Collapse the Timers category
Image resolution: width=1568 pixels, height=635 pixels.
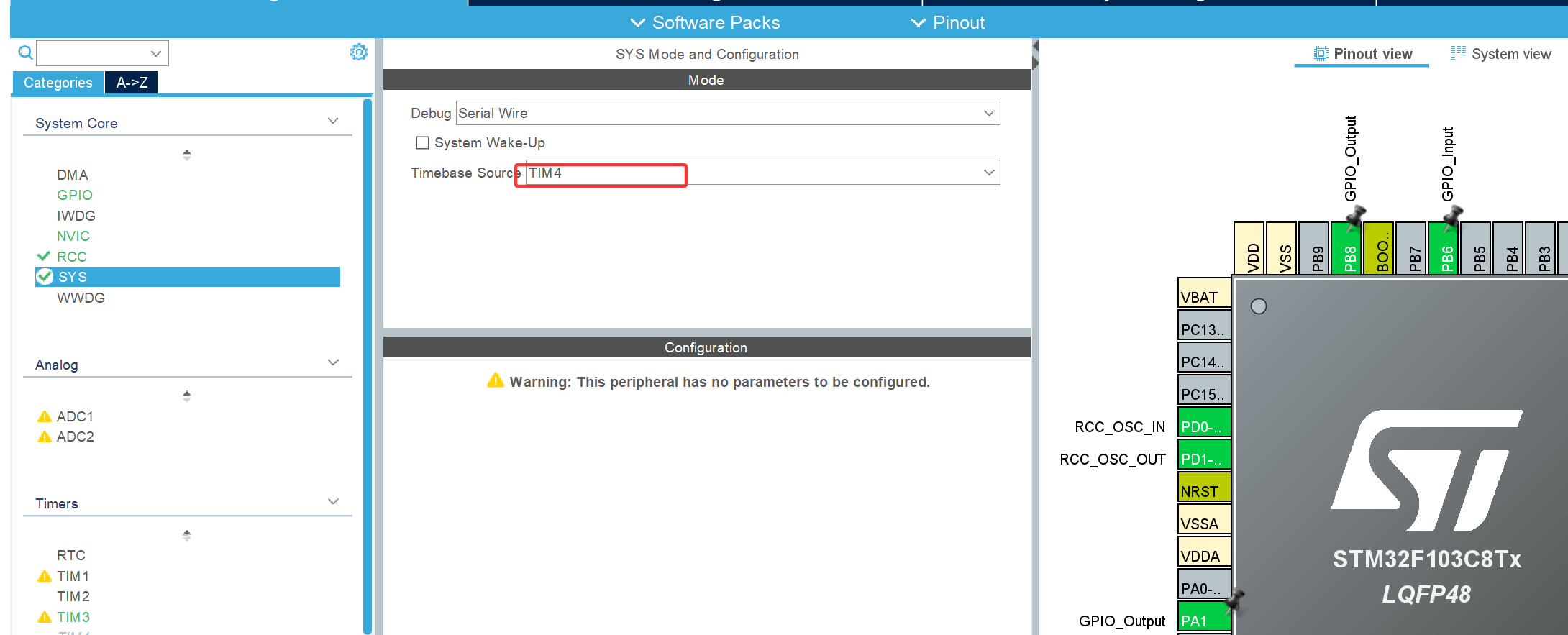333,501
